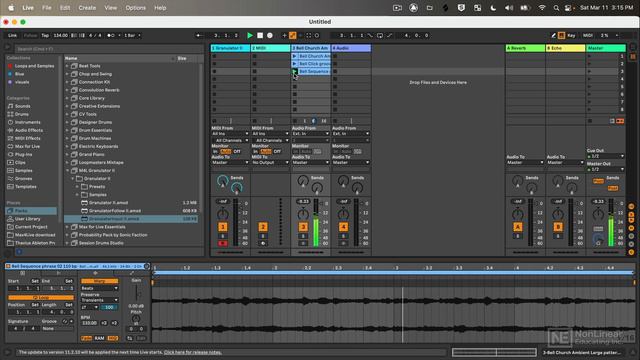Image resolution: width=640 pixels, height=360 pixels.
Task: Open the Beats warp mode dropdown
Action: coord(100,288)
